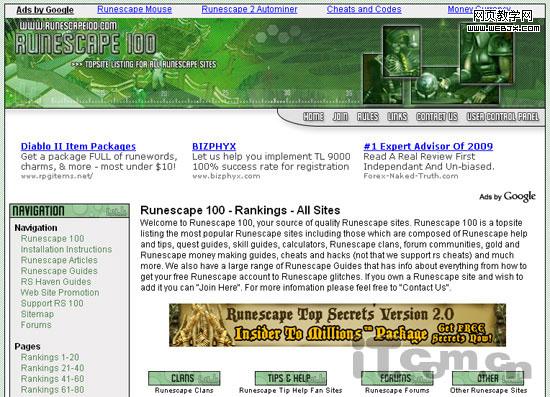Open the BIZPHYX ad headline
The width and height of the screenshot is (550, 397).
tap(214, 146)
